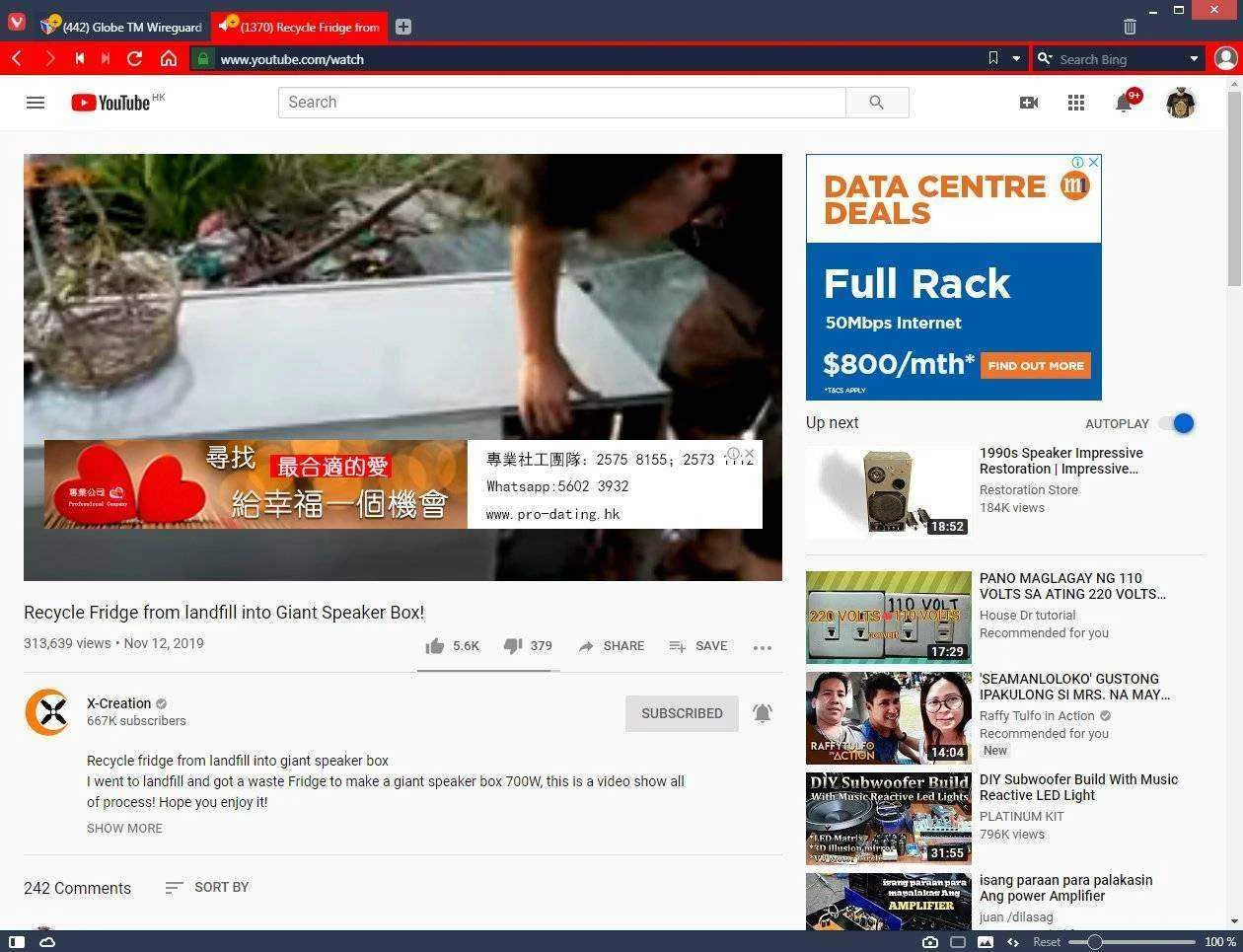
Task: Click the Find Out More ad button
Action: point(1036,366)
